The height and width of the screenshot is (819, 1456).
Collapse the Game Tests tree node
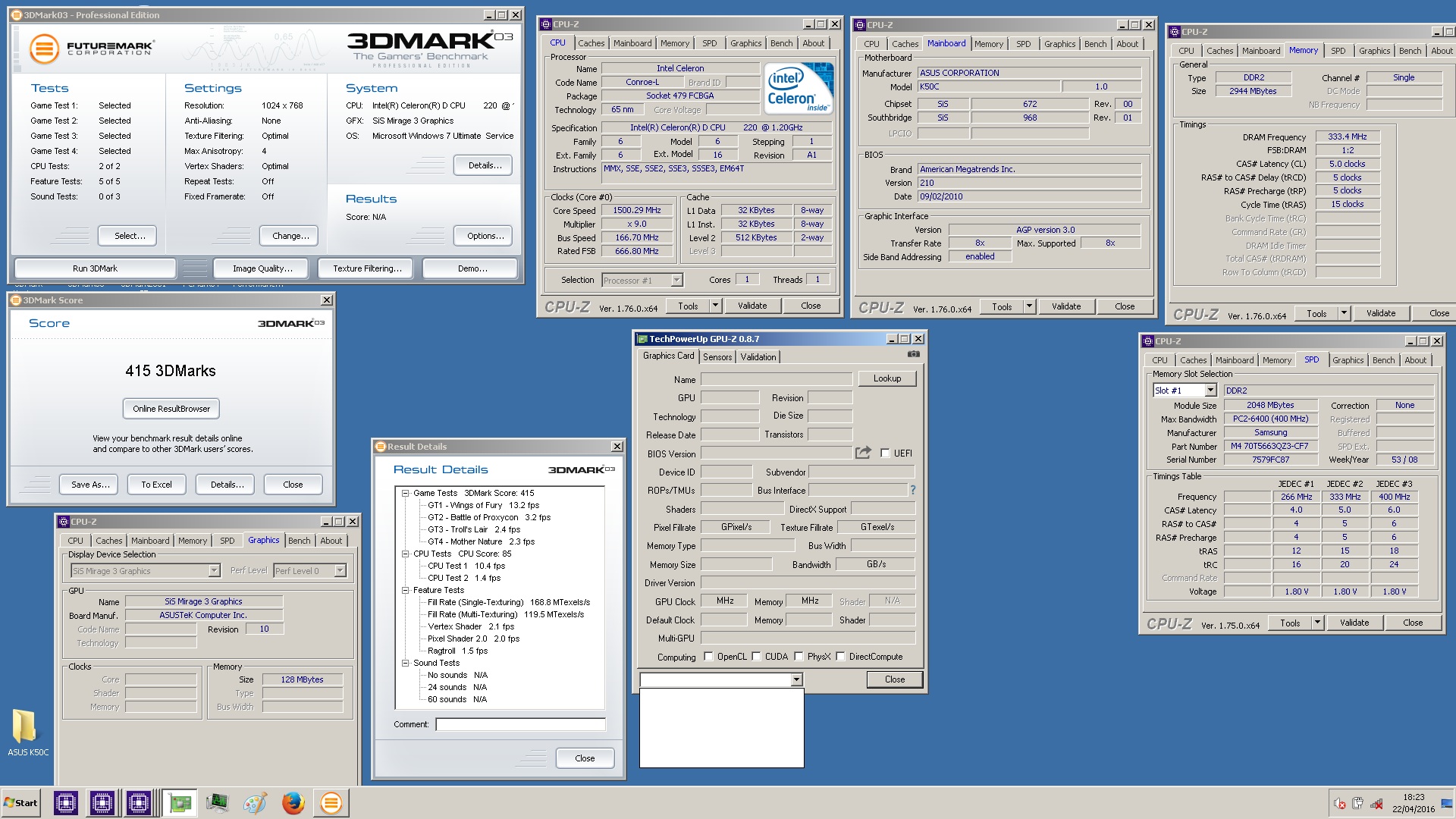tap(406, 493)
